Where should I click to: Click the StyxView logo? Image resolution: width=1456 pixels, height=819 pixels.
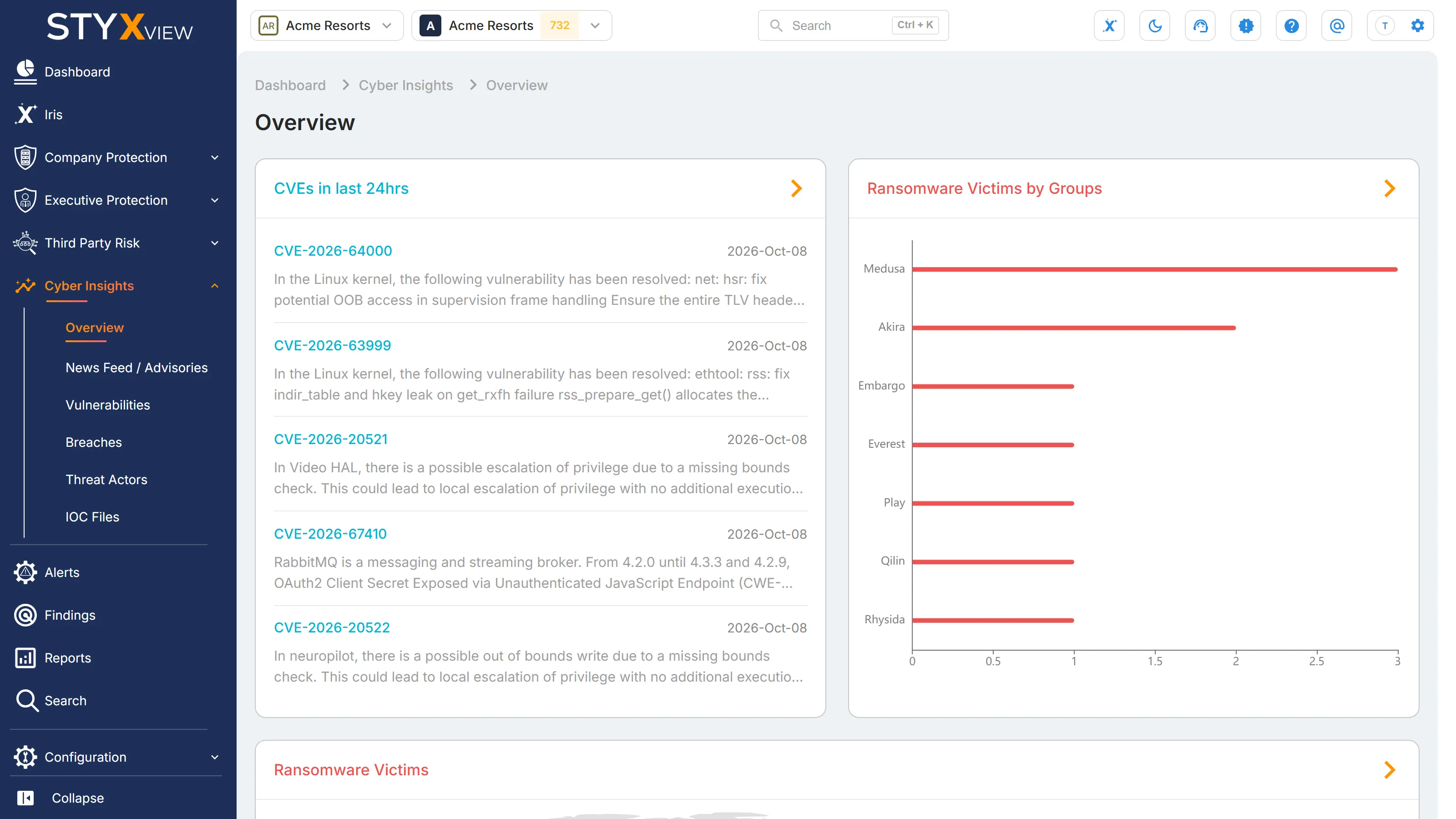[x=120, y=27]
